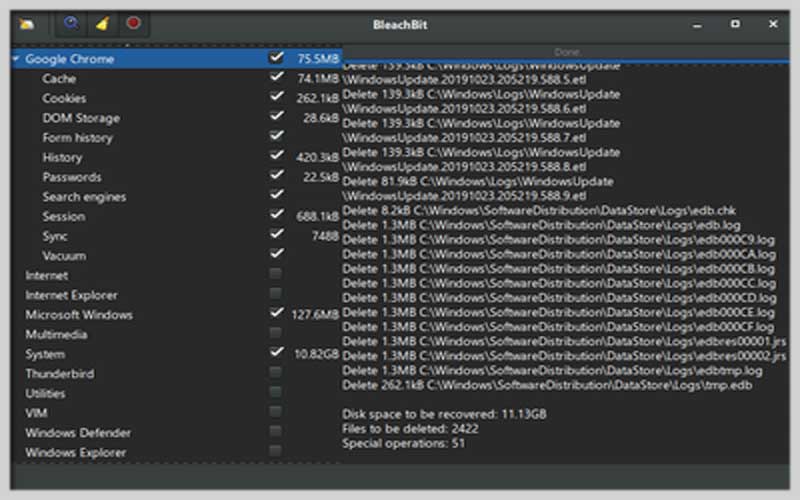Viewport: 800px width, 500px height.
Task: Close the BleachBit window
Action: [x=773, y=24]
